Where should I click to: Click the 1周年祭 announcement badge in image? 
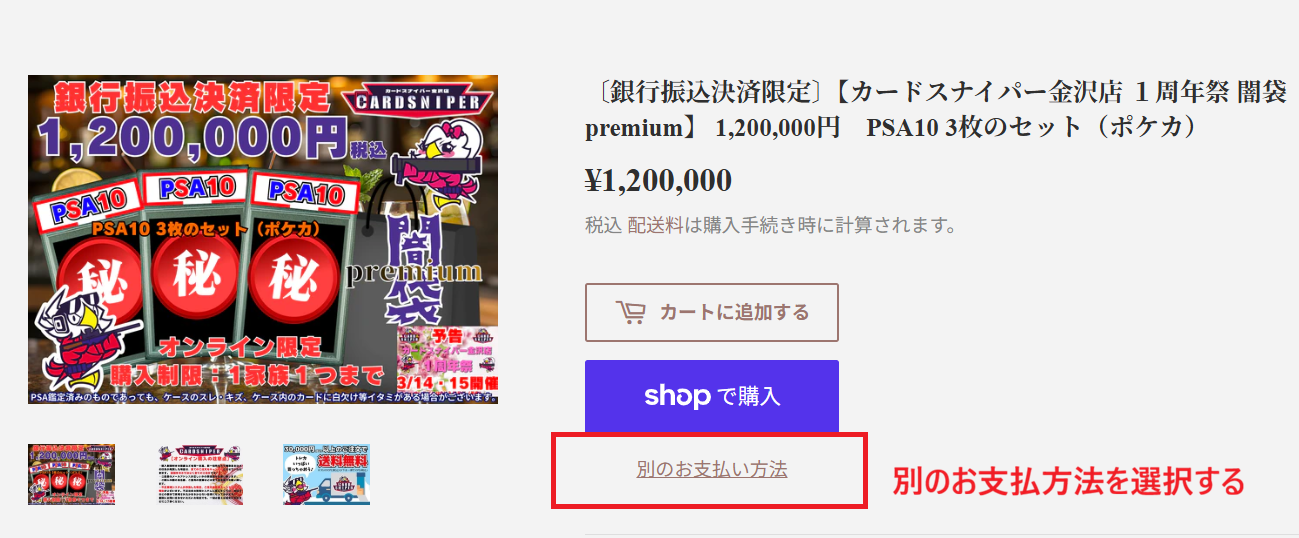447,358
